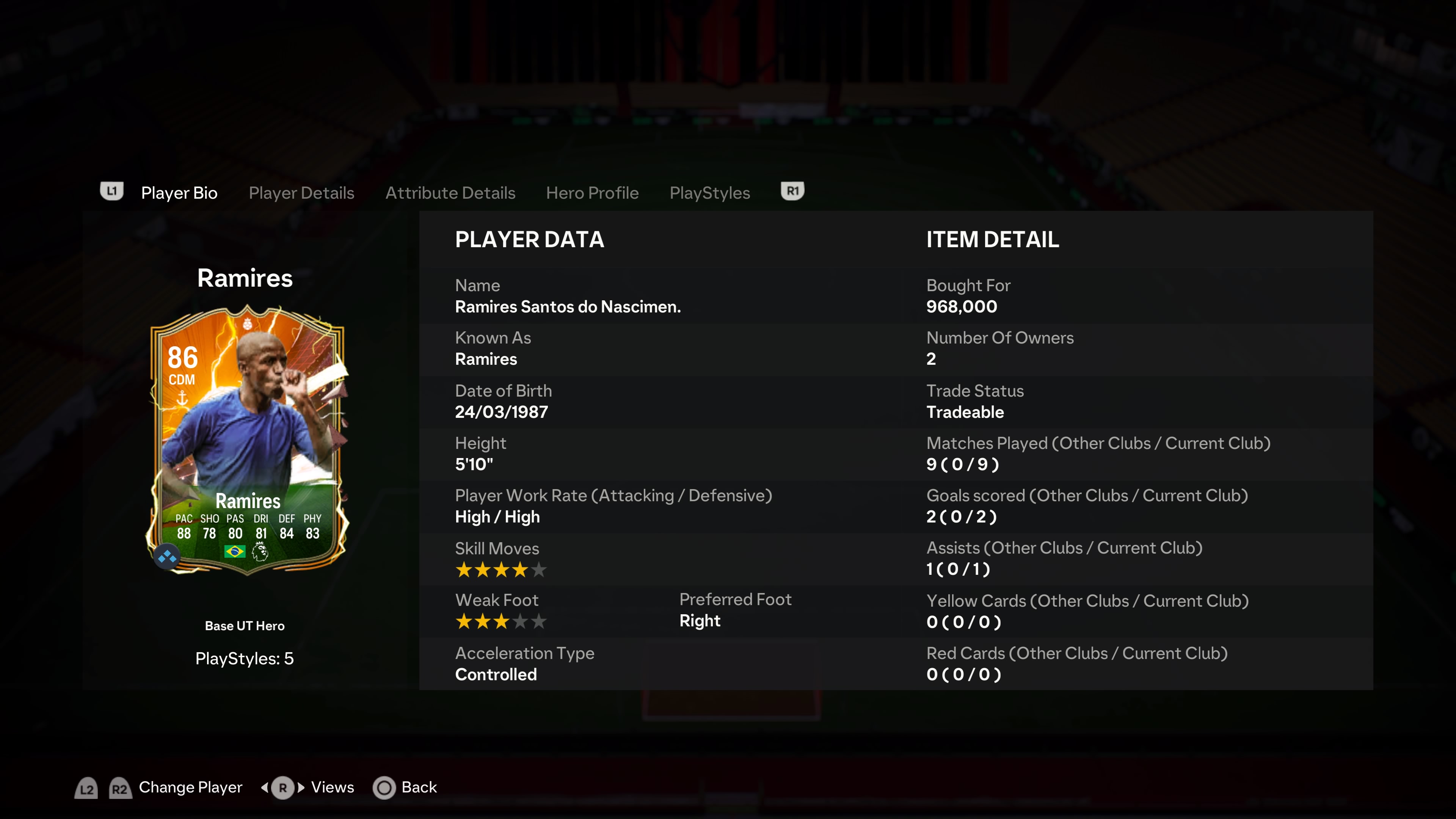
Task: Click the L2 trigger icon
Action: (86, 788)
